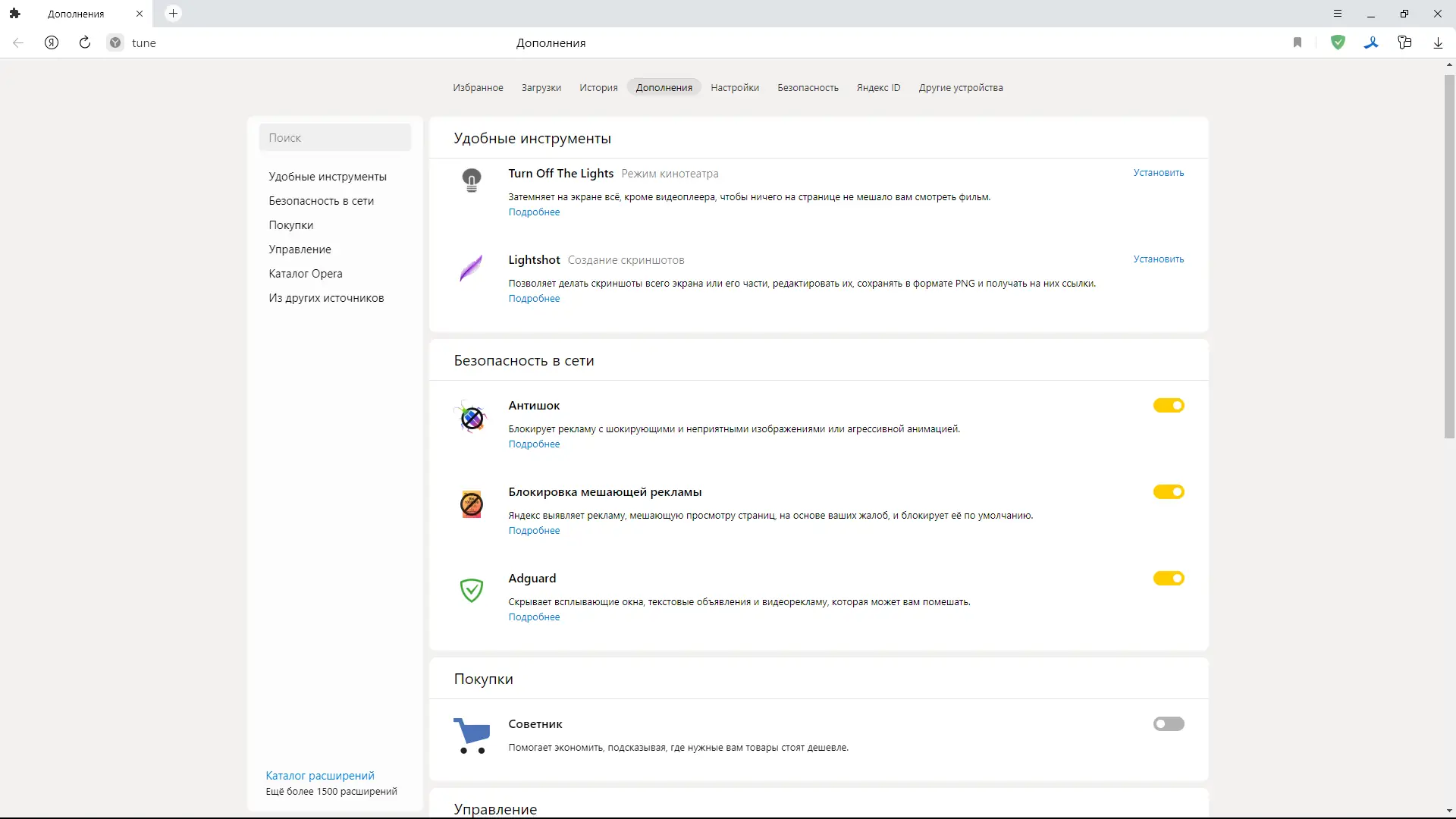1456x819 pixels.
Task: Open the downloads arrow icon
Action: (1438, 43)
